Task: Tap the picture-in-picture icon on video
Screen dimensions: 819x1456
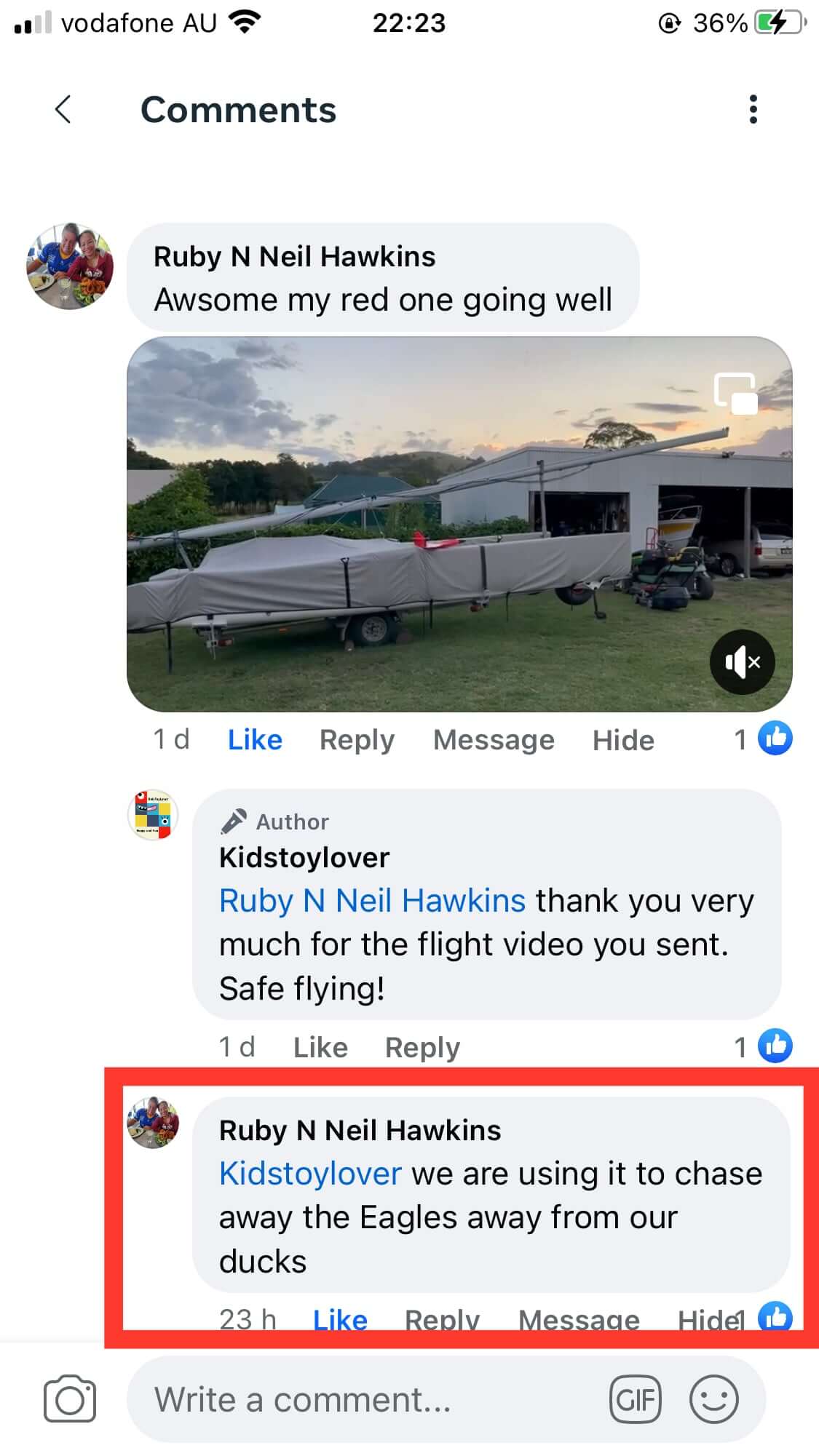Action: [735, 394]
